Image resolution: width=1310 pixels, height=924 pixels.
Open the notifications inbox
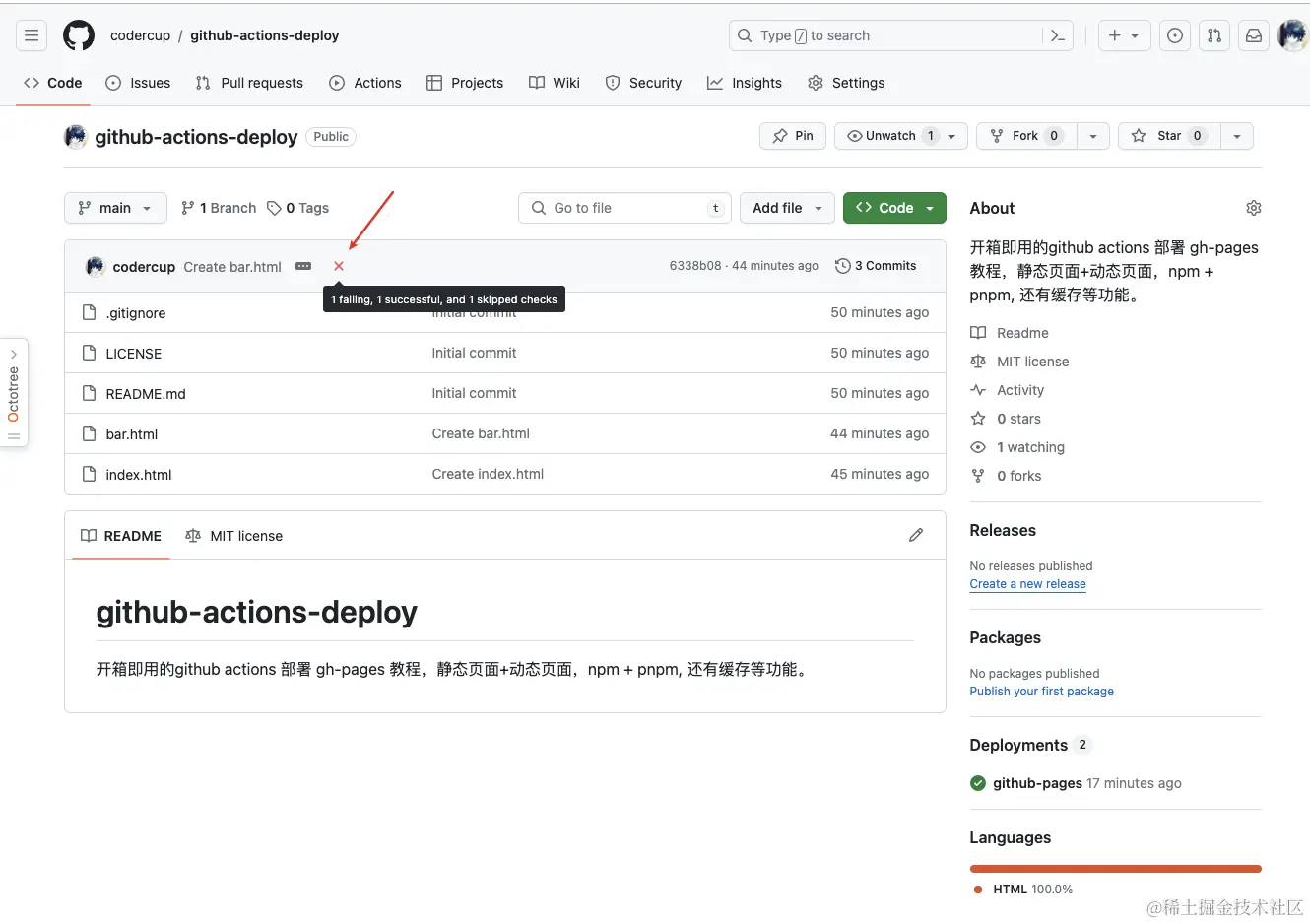(x=1254, y=35)
